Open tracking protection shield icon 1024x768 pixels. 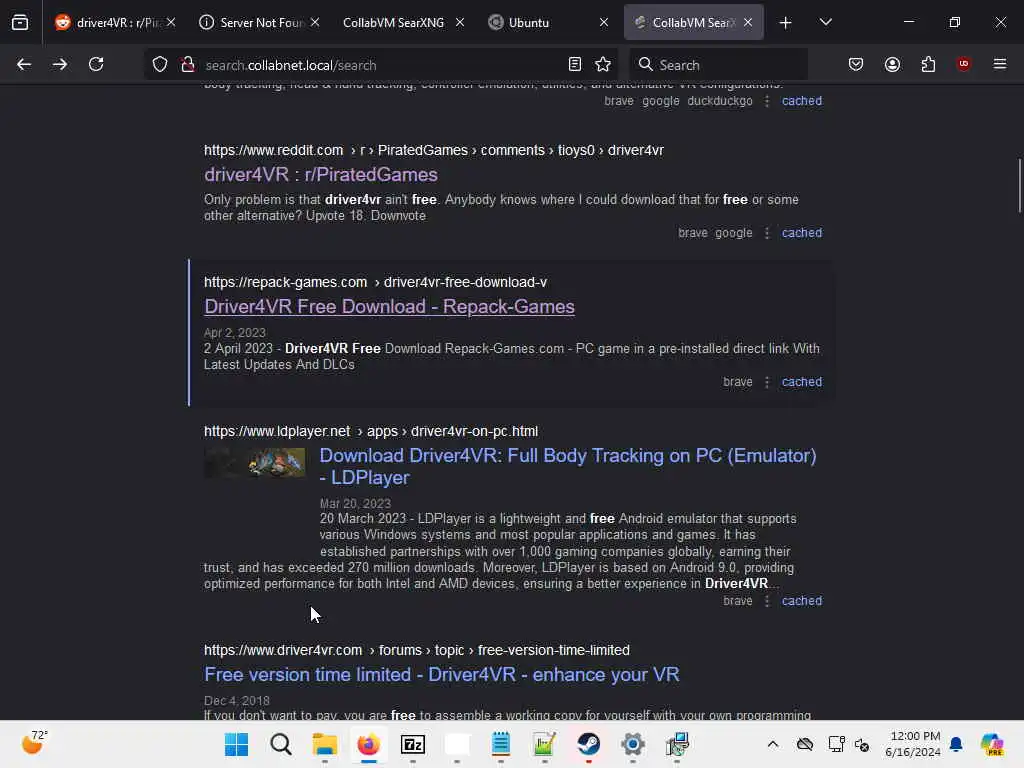point(160,65)
